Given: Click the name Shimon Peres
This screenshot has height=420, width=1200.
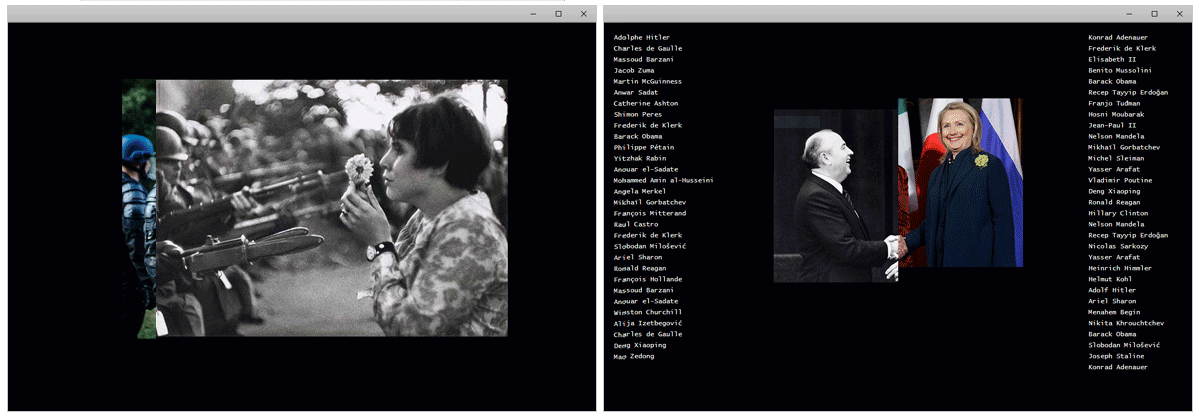Looking at the screenshot, I should point(638,114).
